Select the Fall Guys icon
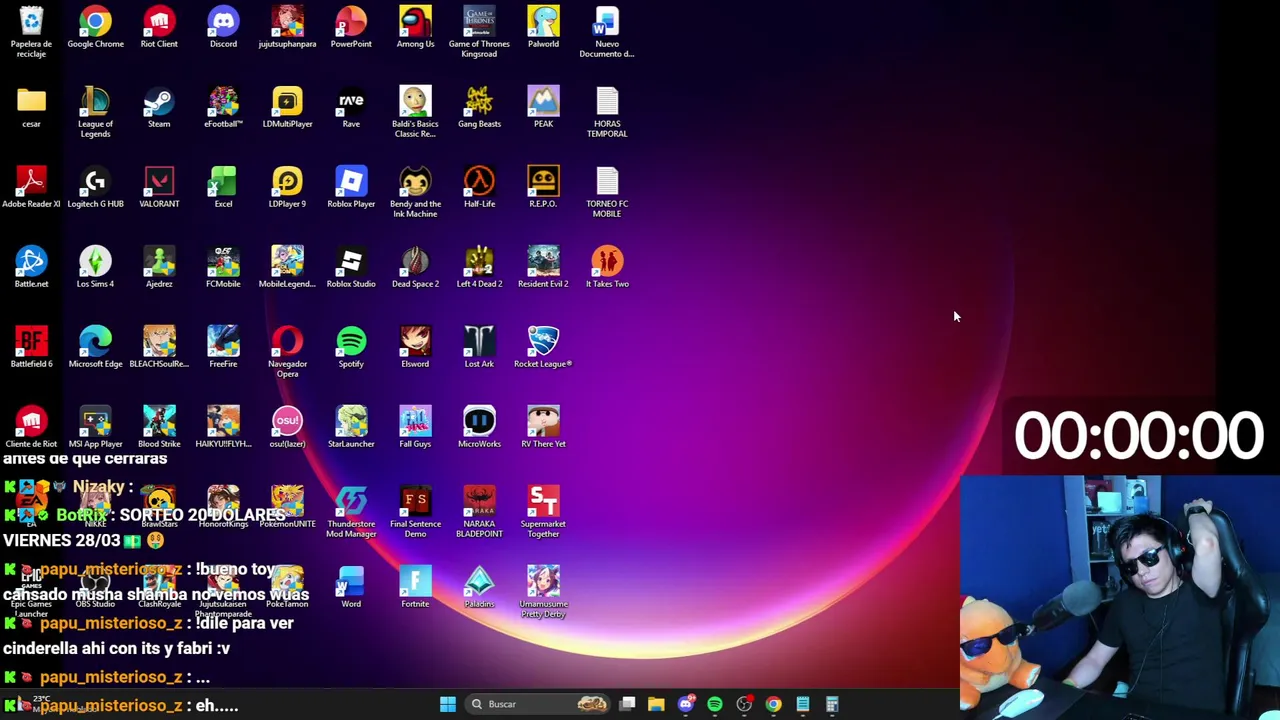Screen dimensions: 1280x720 [415, 427]
